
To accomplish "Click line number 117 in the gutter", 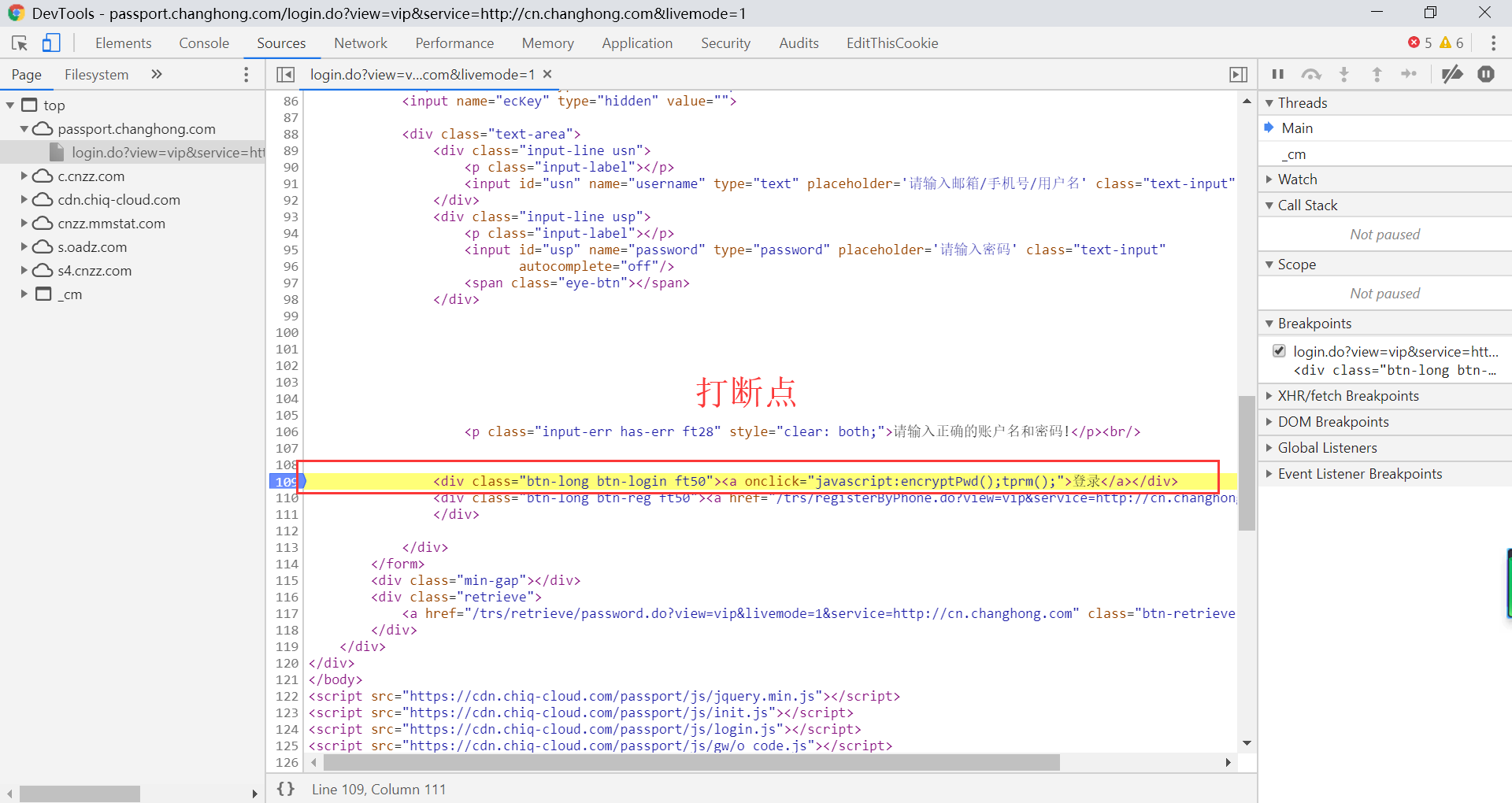I will pyautogui.click(x=287, y=613).
